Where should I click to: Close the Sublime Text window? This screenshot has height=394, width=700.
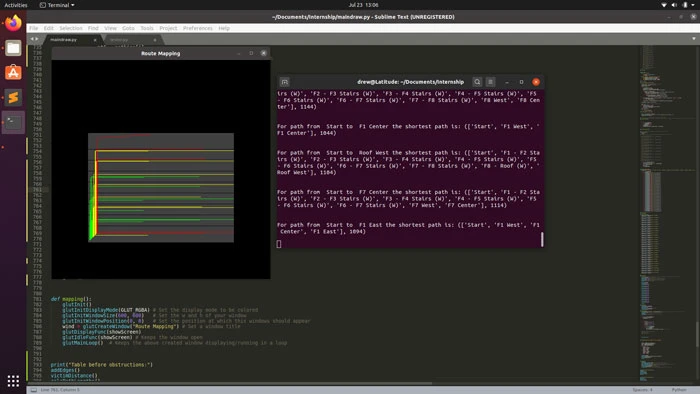tap(693, 17)
